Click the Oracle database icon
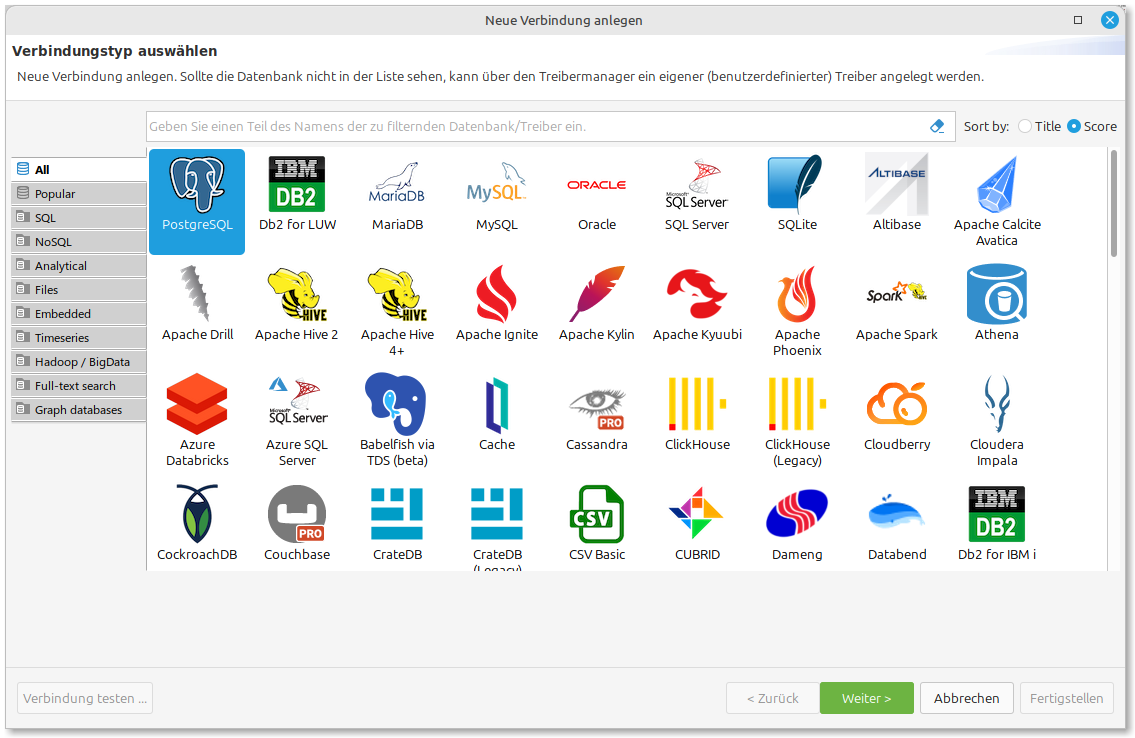The width and height of the screenshot is (1135, 738). (597, 185)
